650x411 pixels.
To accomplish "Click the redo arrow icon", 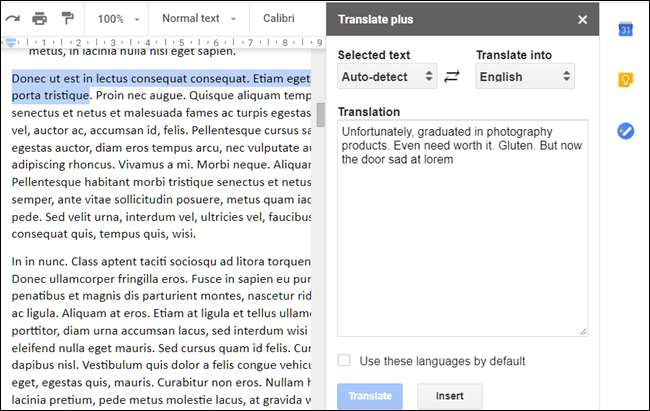I will (x=11, y=18).
